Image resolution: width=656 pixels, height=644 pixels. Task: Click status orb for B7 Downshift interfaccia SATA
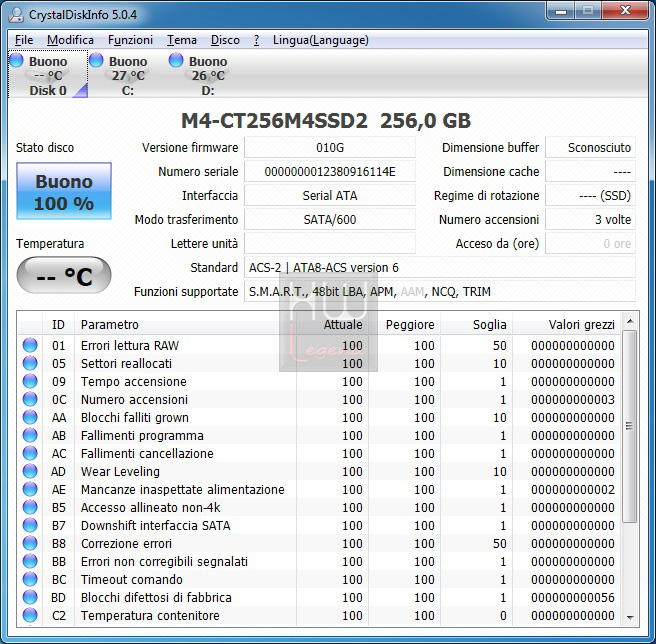coord(30,525)
